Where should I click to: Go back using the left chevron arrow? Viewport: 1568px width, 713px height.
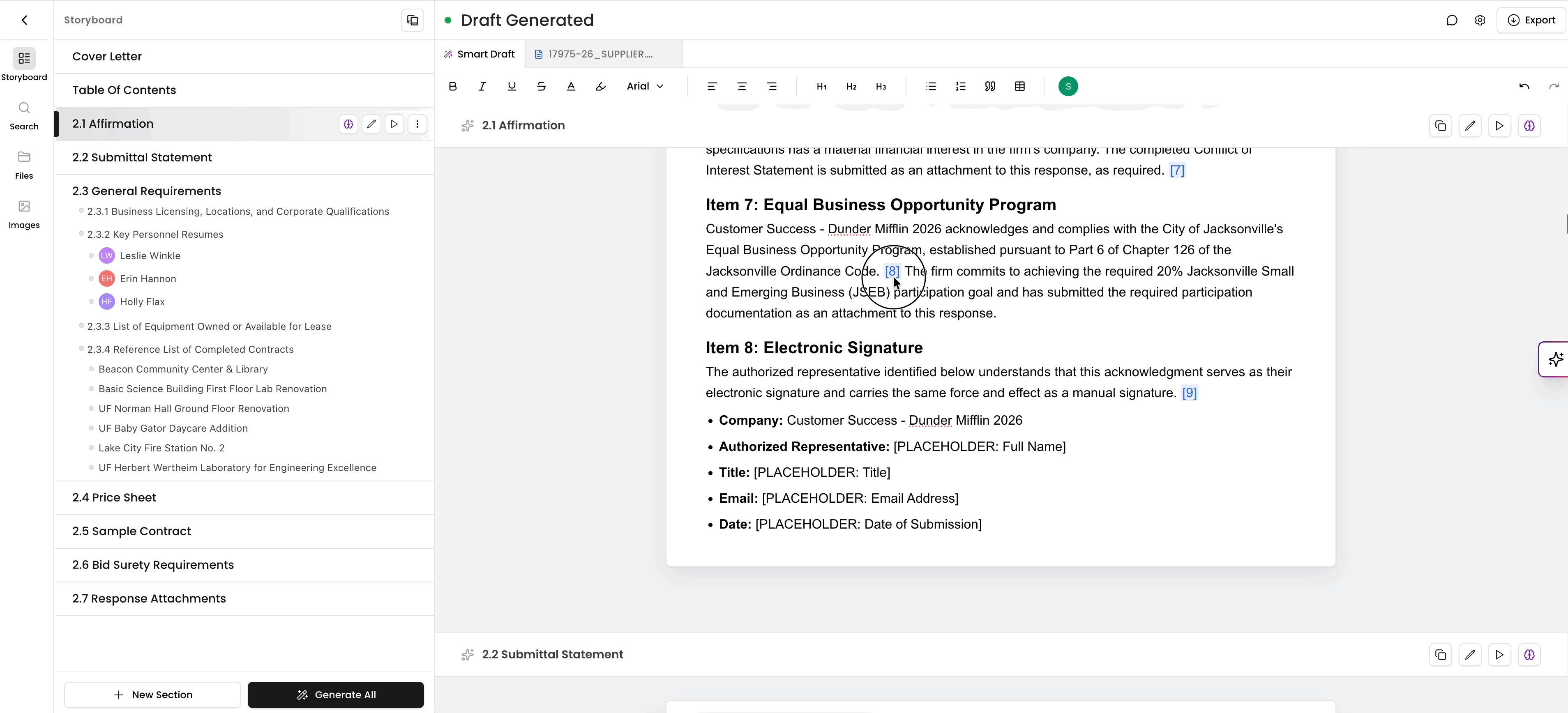click(x=24, y=20)
